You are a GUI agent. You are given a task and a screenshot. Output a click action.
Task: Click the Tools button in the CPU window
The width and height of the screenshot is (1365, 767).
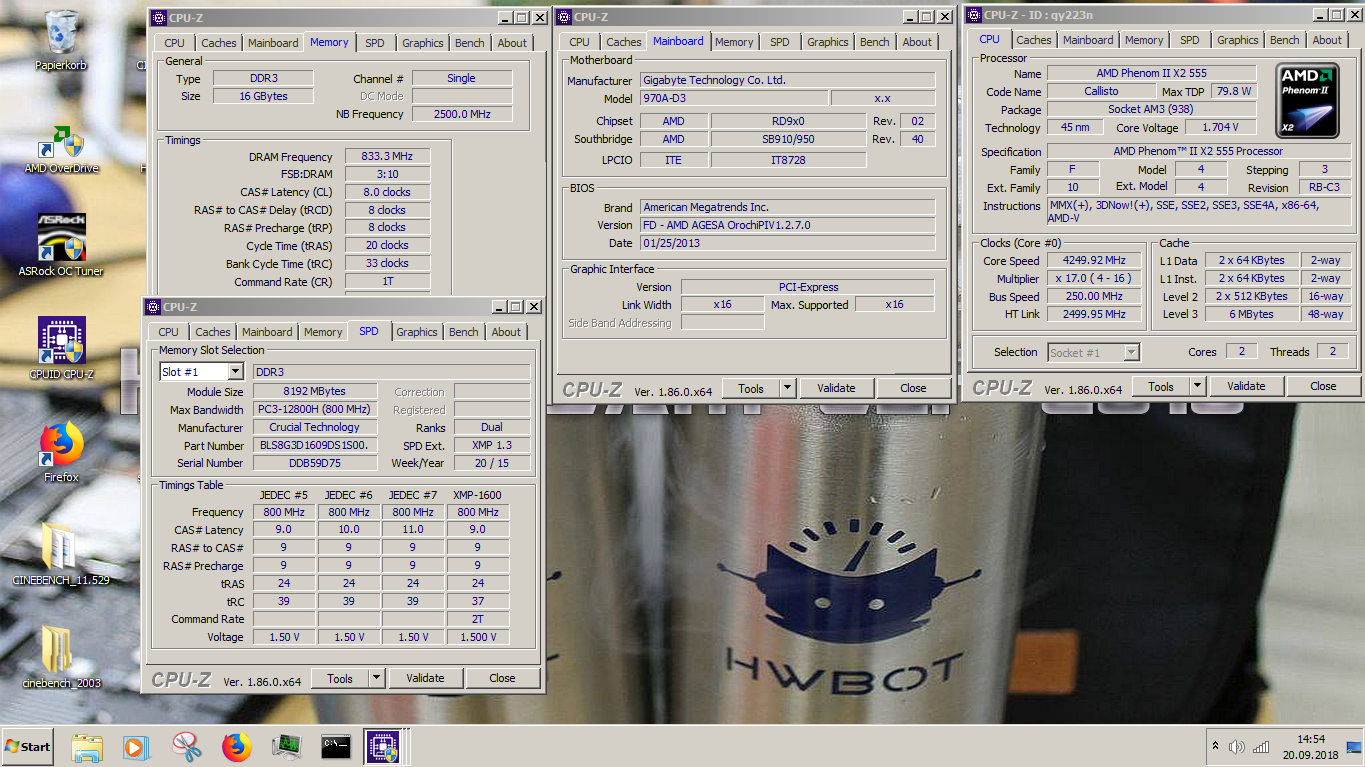click(1161, 386)
